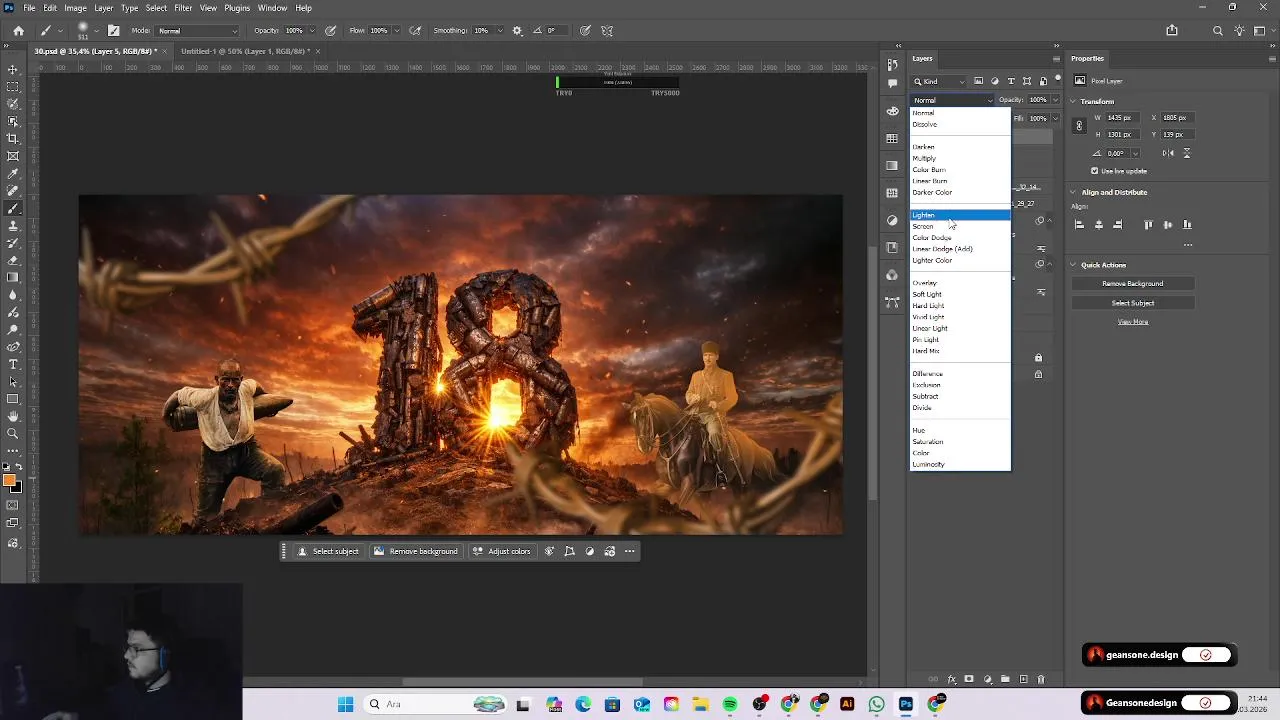The width and height of the screenshot is (1280, 720).
Task: Collapse the Transform section
Action: 1073,101
